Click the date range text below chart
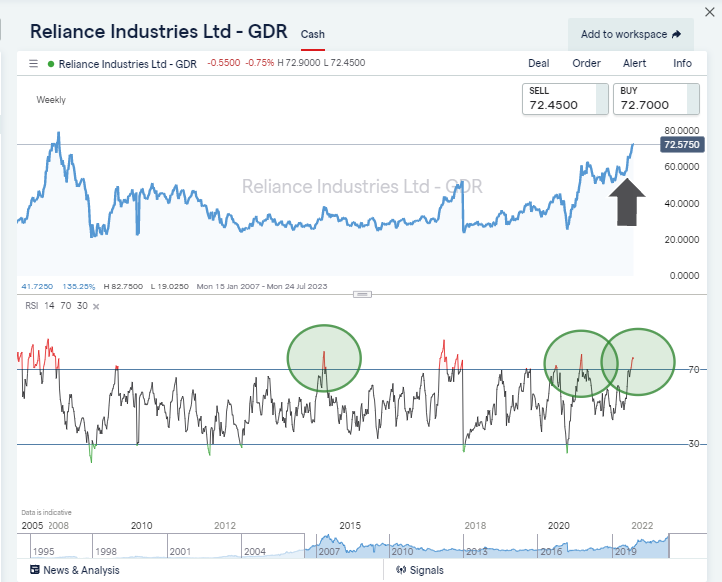The image size is (722, 582). (x=262, y=286)
